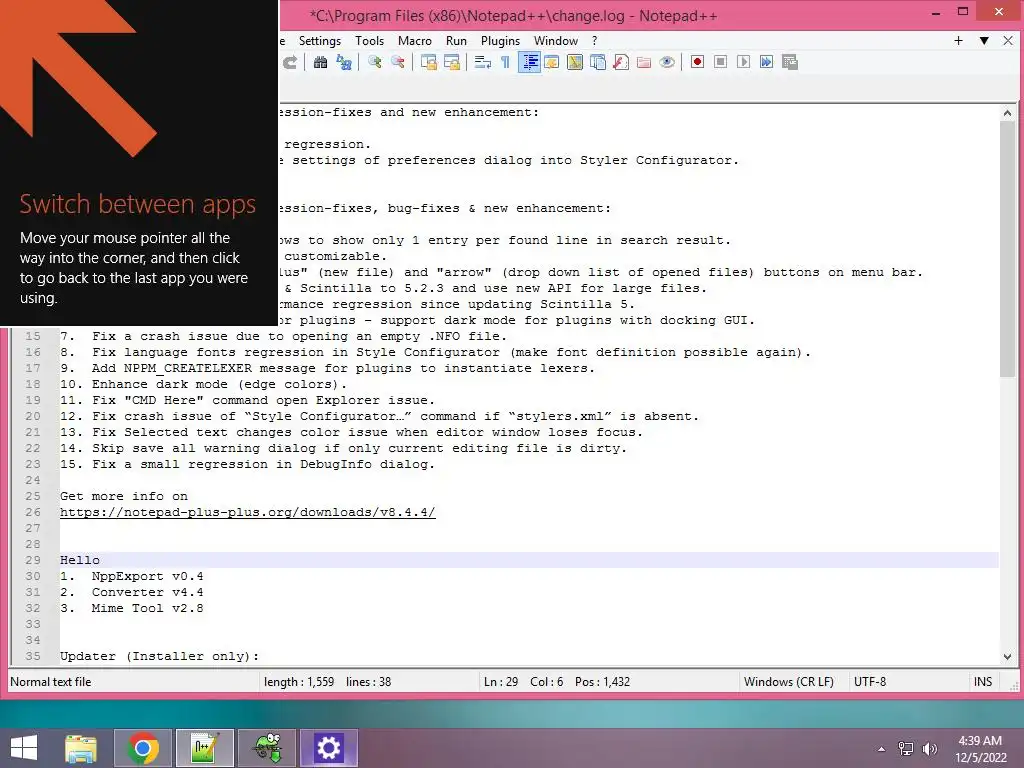This screenshot has width=1024, height=768.
Task: Toggle the Monitoring eye icon
Action: pyautogui.click(x=667, y=62)
